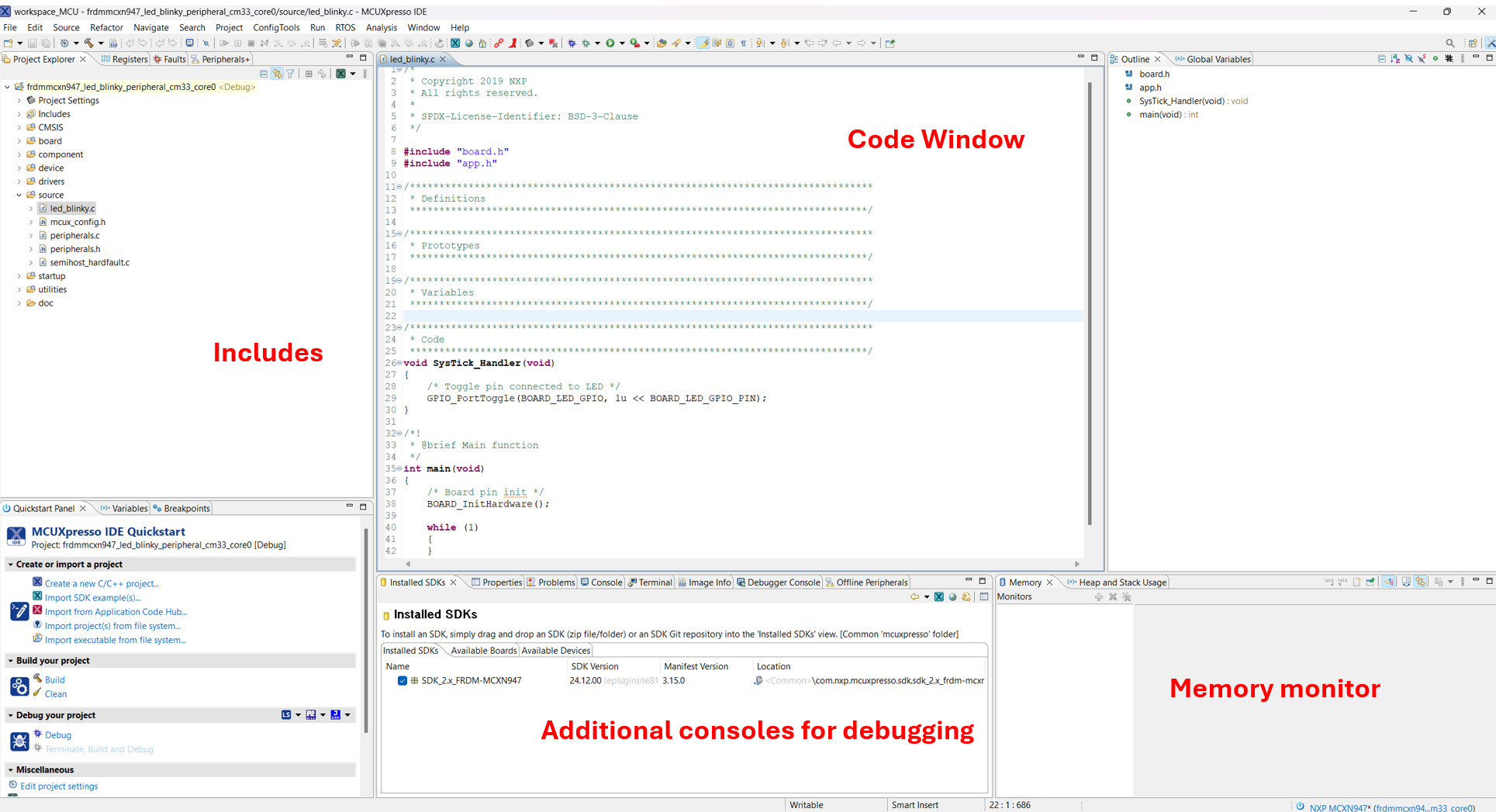Switch to the Debugger Console tab

pos(783,582)
